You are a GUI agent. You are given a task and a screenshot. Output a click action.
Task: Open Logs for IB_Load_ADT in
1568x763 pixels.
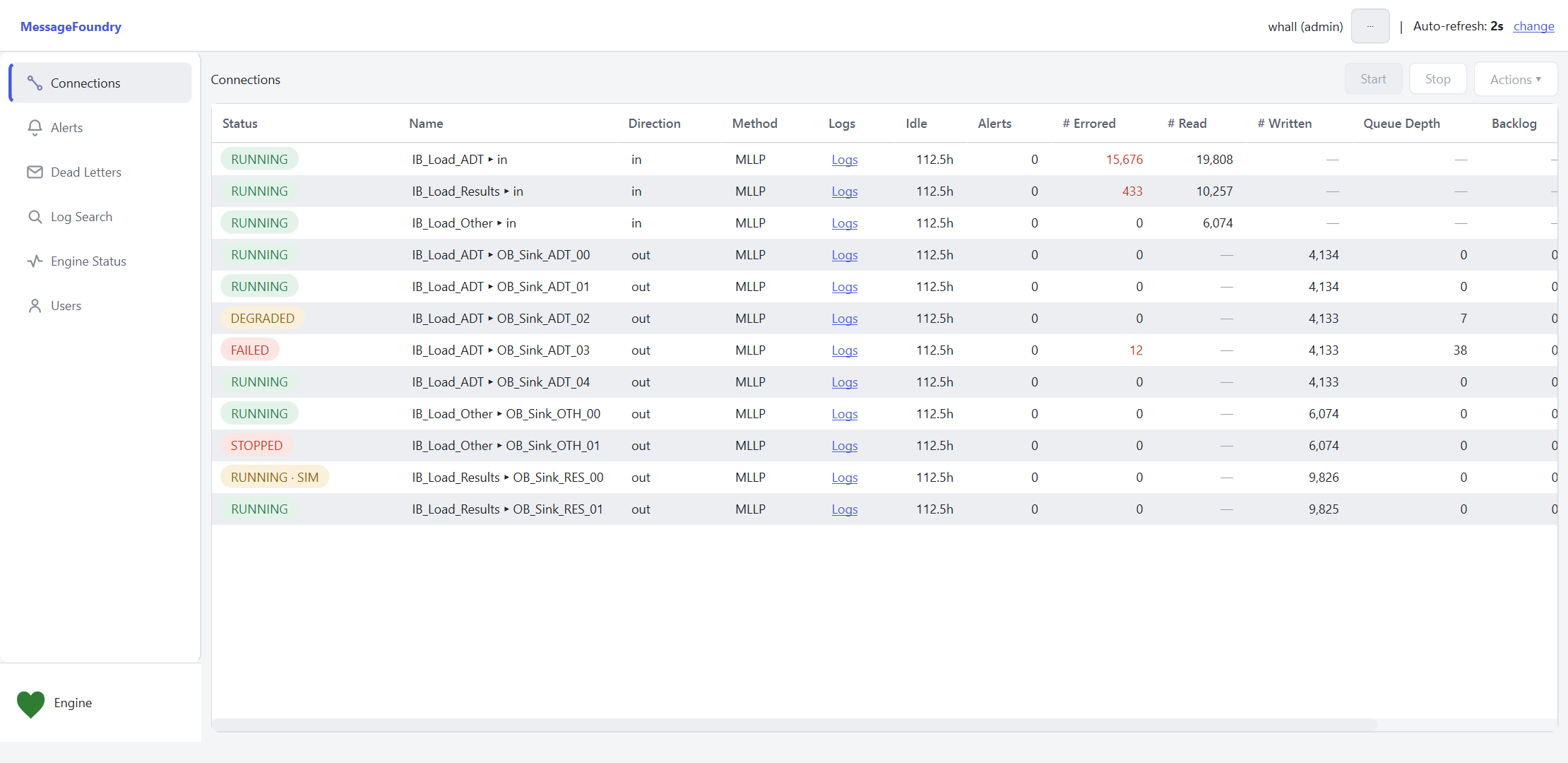tap(844, 160)
